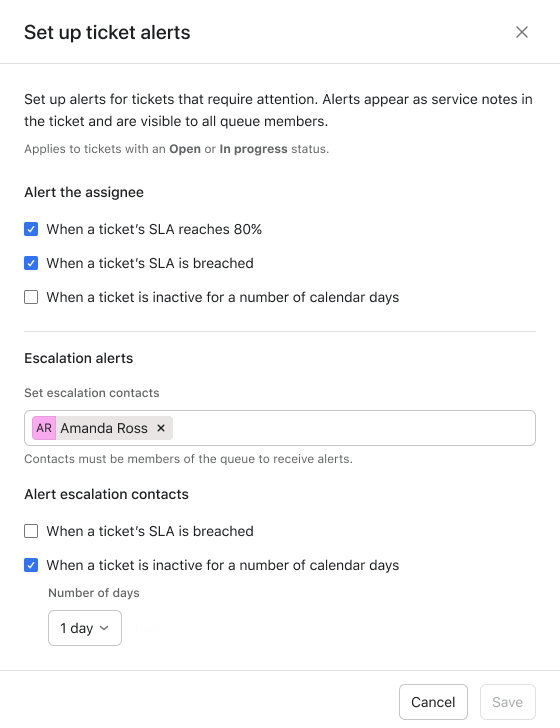Enable escalation alert for SLA breached
The height and width of the screenshot is (728, 560).
(x=31, y=531)
